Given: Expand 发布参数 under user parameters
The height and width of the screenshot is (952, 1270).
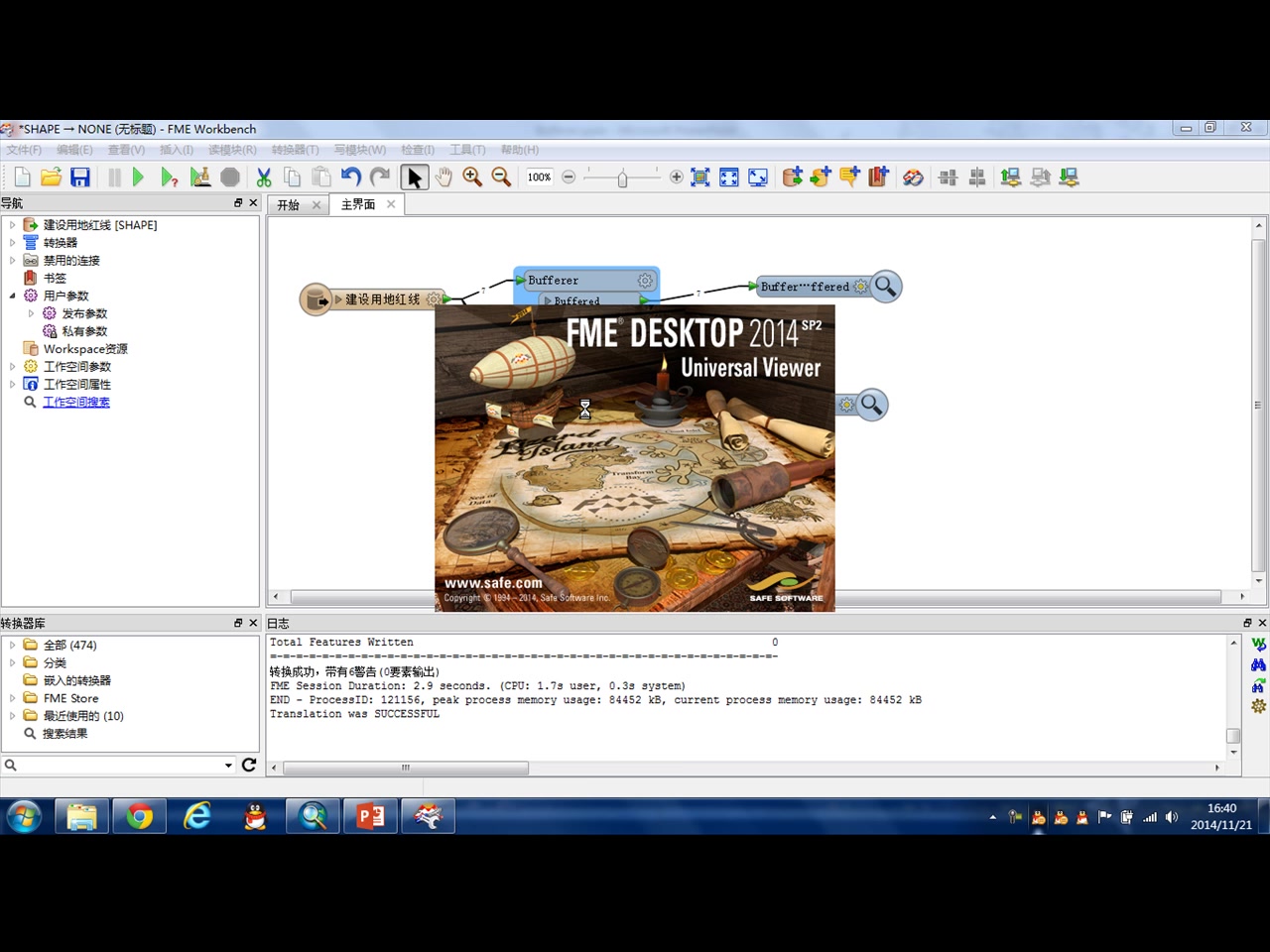Looking at the screenshot, I should (x=31, y=313).
